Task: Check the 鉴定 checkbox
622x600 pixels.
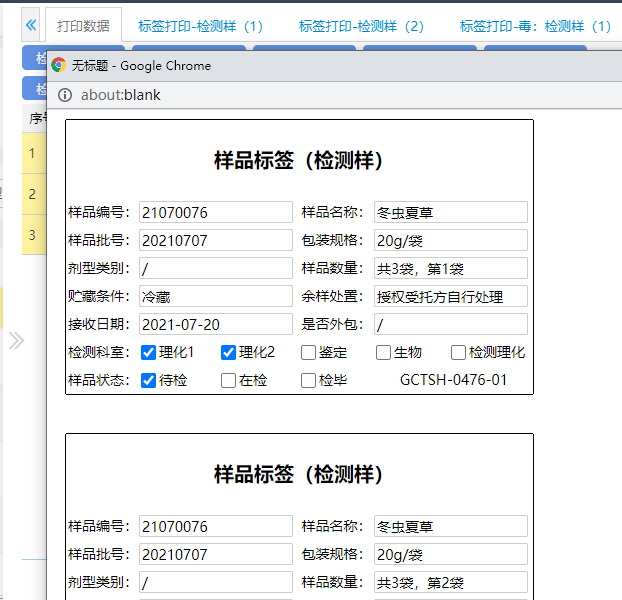Action: tap(308, 352)
